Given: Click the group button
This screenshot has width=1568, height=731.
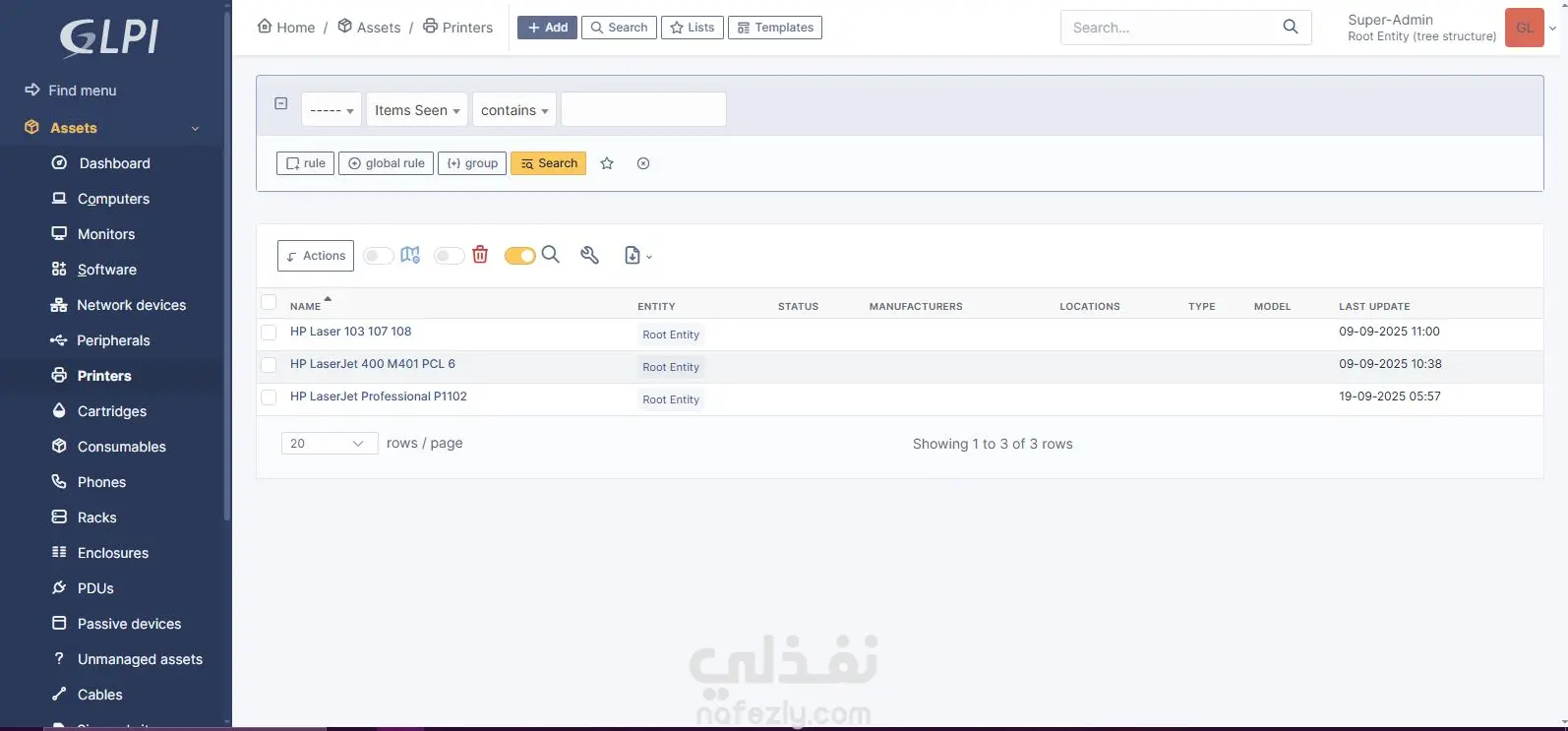Looking at the screenshot, I should click(x=472, y=163).
